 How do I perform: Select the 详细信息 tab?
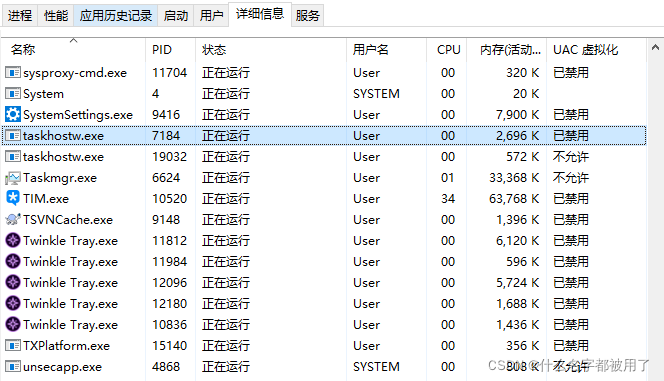tap(260, 14)
